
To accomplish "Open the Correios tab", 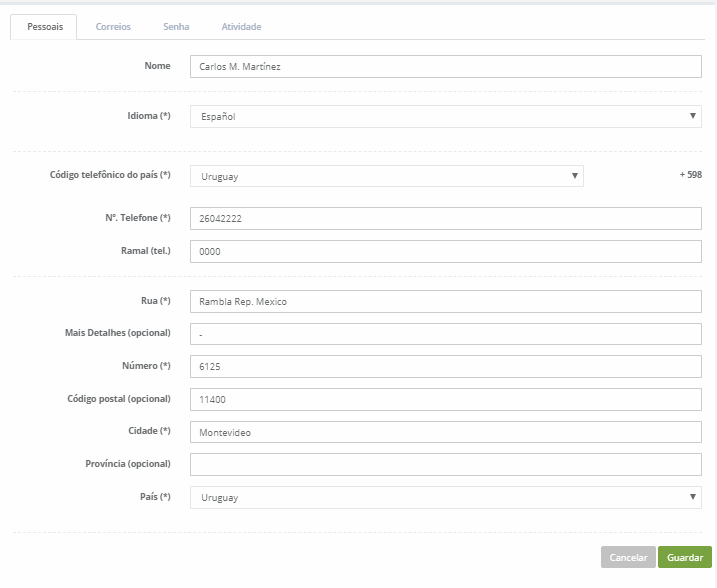I will pyautogui.click(x=113, y=27).
